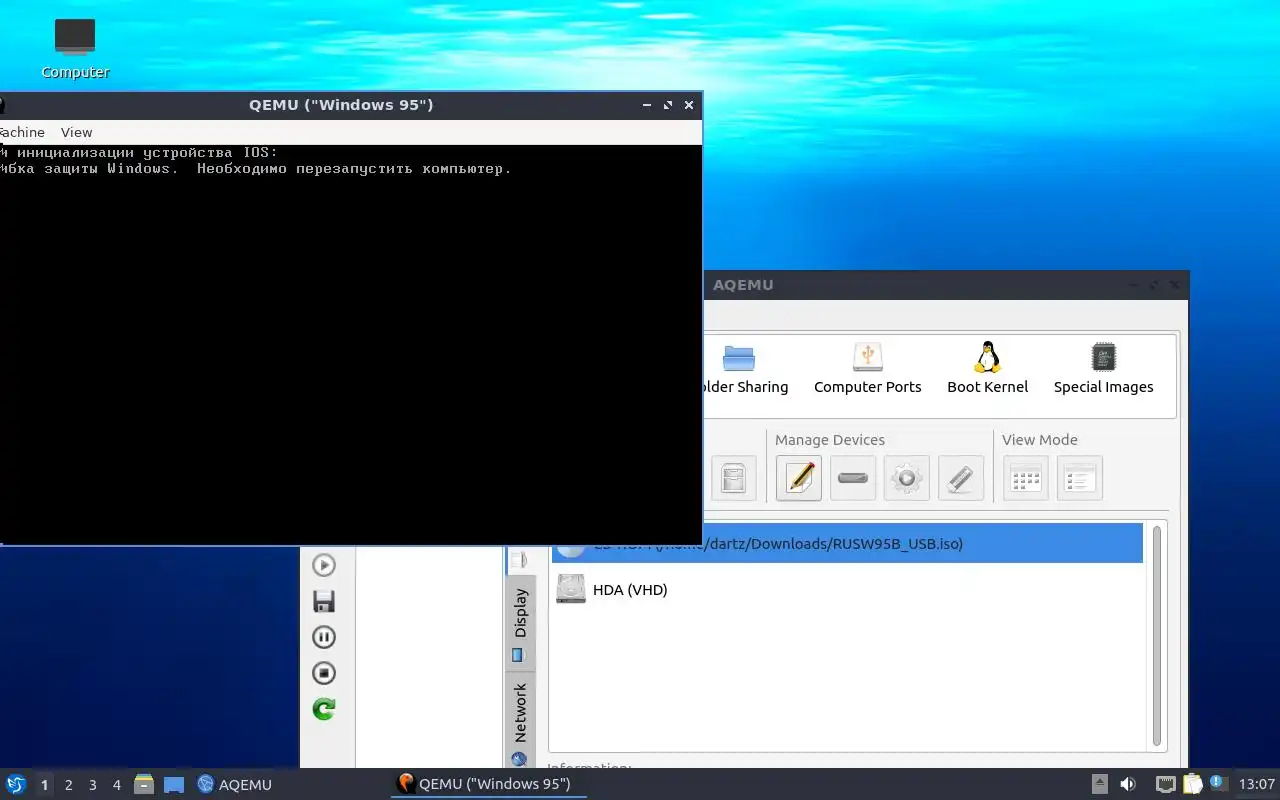Click the floppy device icon left of Manage Devices

pos(734,478)
